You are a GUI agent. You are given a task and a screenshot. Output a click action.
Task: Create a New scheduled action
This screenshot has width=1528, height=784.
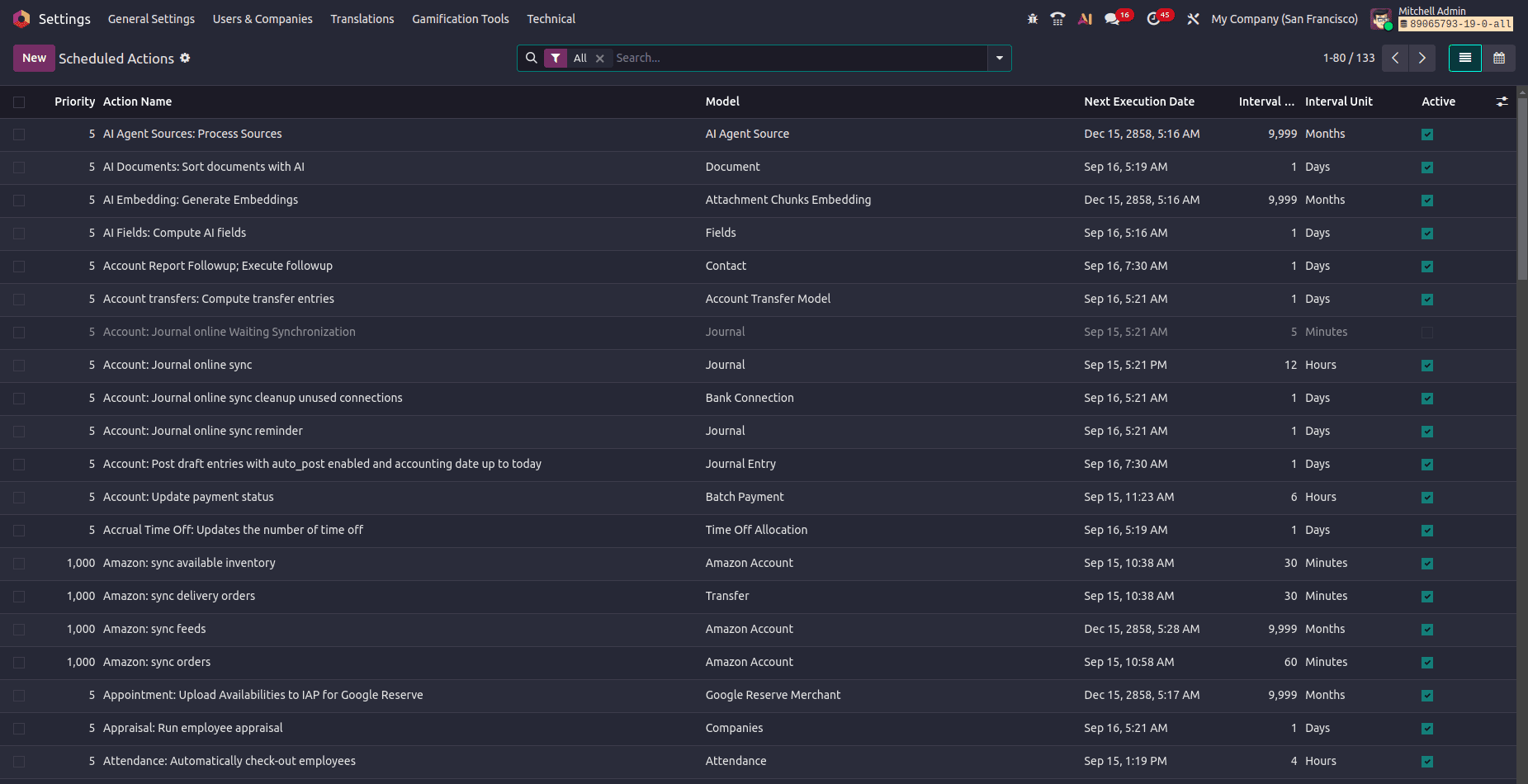click(x=34, y=58)
